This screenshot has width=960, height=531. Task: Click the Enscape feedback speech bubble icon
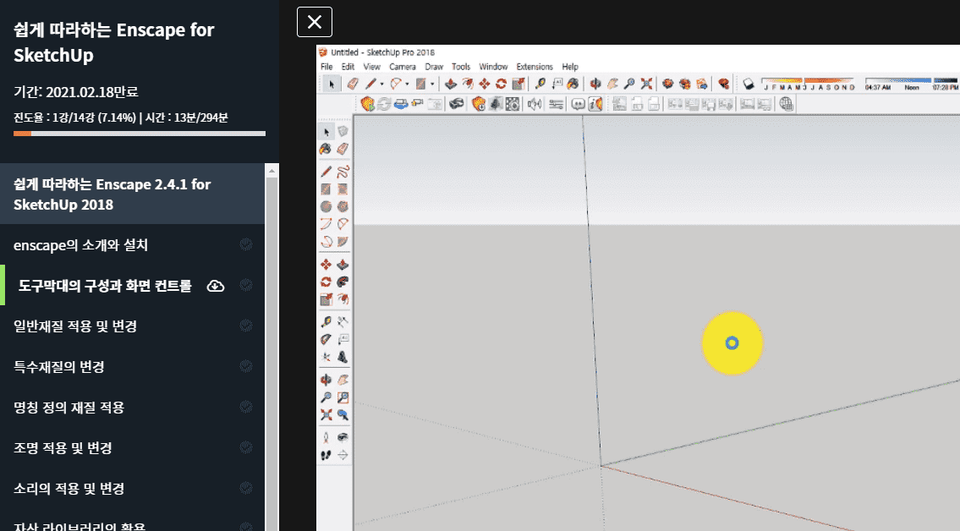point(577,104)
